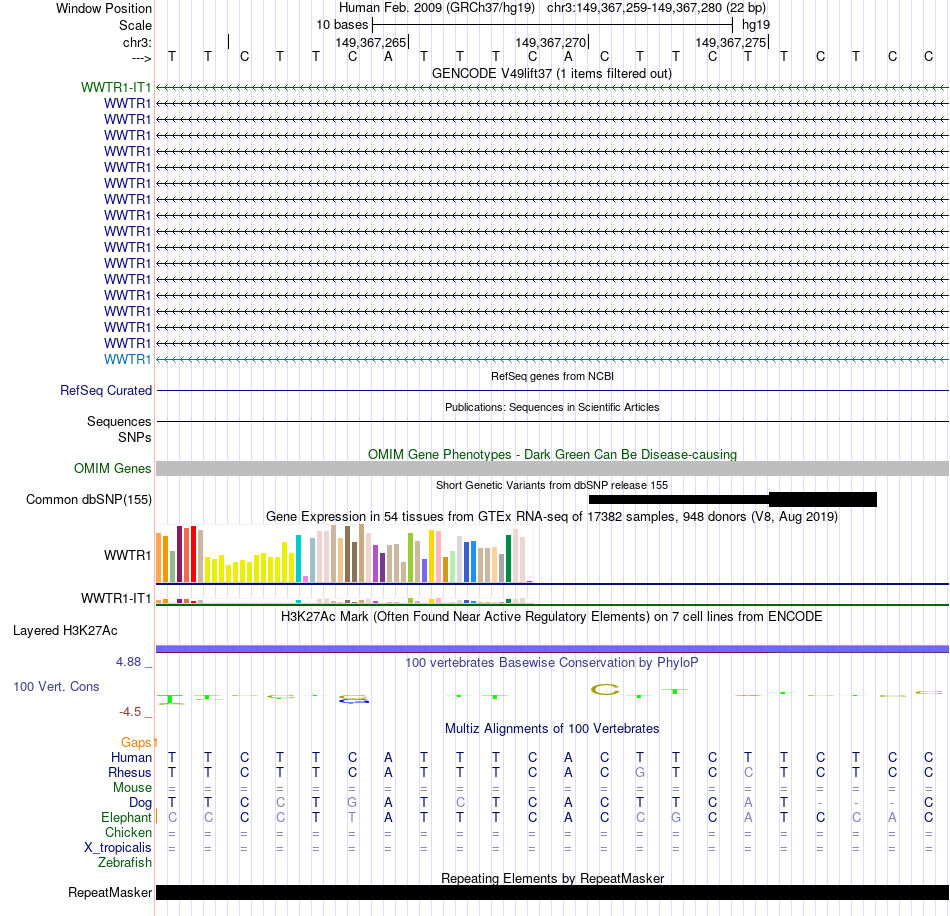Click the large olive C conservation logo
Image resolution: width=950 pixels, height=916 pixels.
(605, 689)
